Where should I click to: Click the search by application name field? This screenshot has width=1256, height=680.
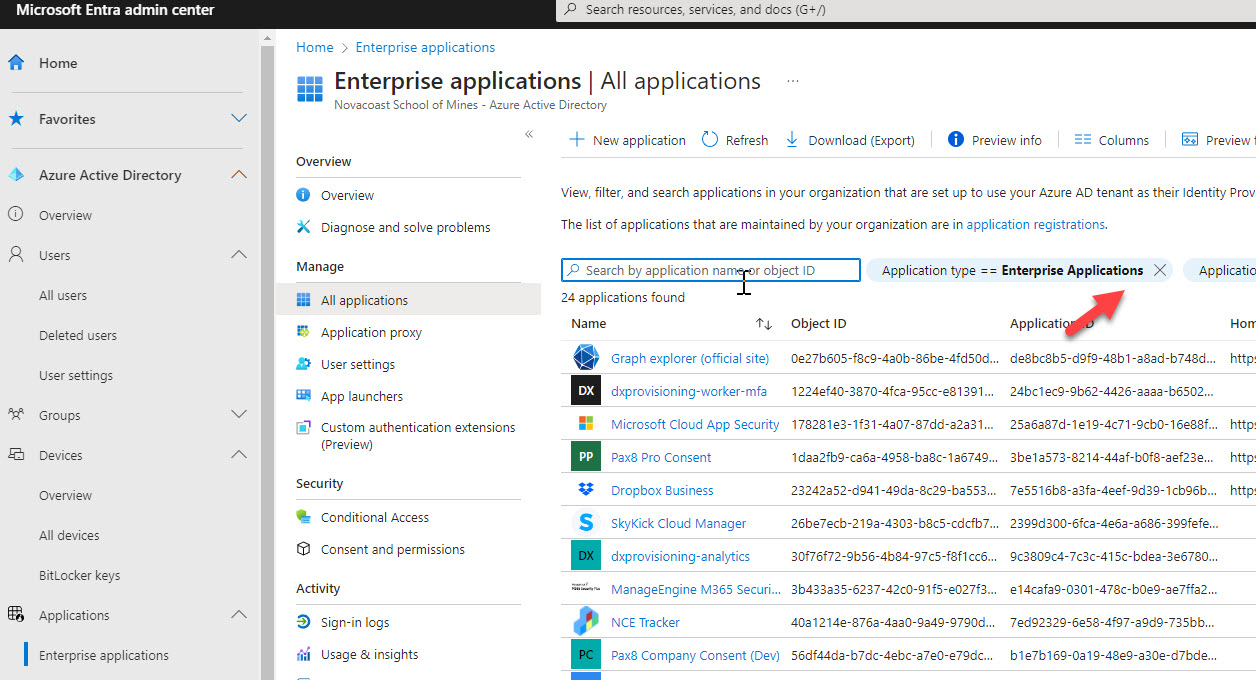(x=710, y=270)
